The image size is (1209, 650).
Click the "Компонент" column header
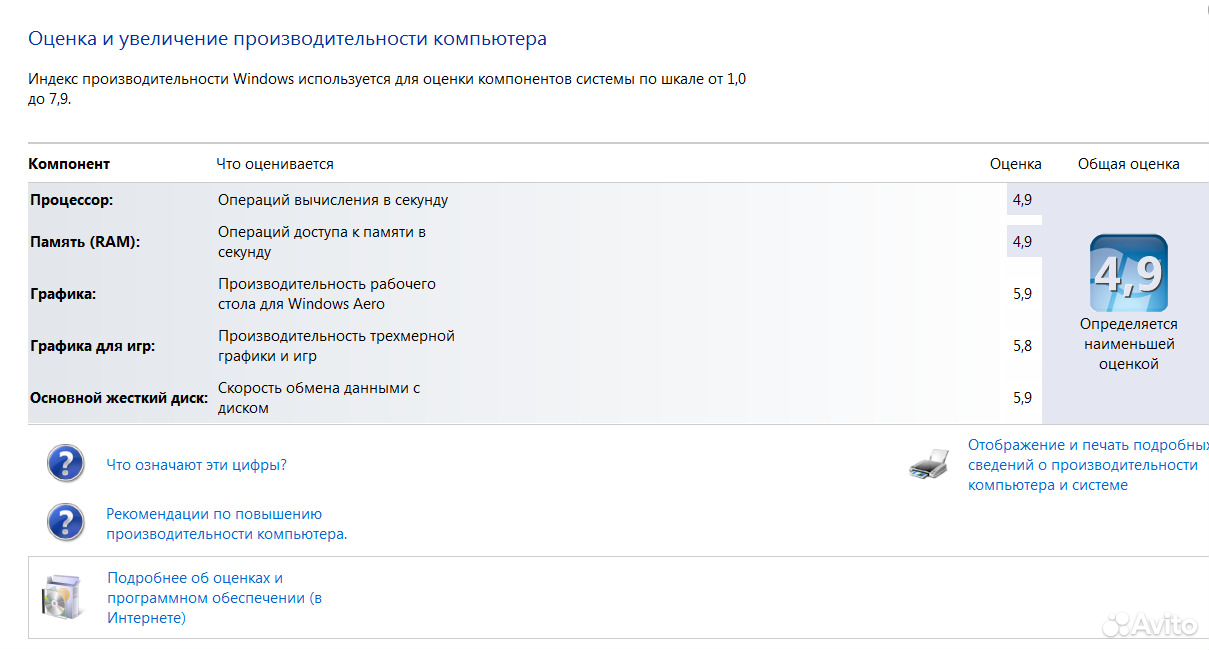coord(69,164)
